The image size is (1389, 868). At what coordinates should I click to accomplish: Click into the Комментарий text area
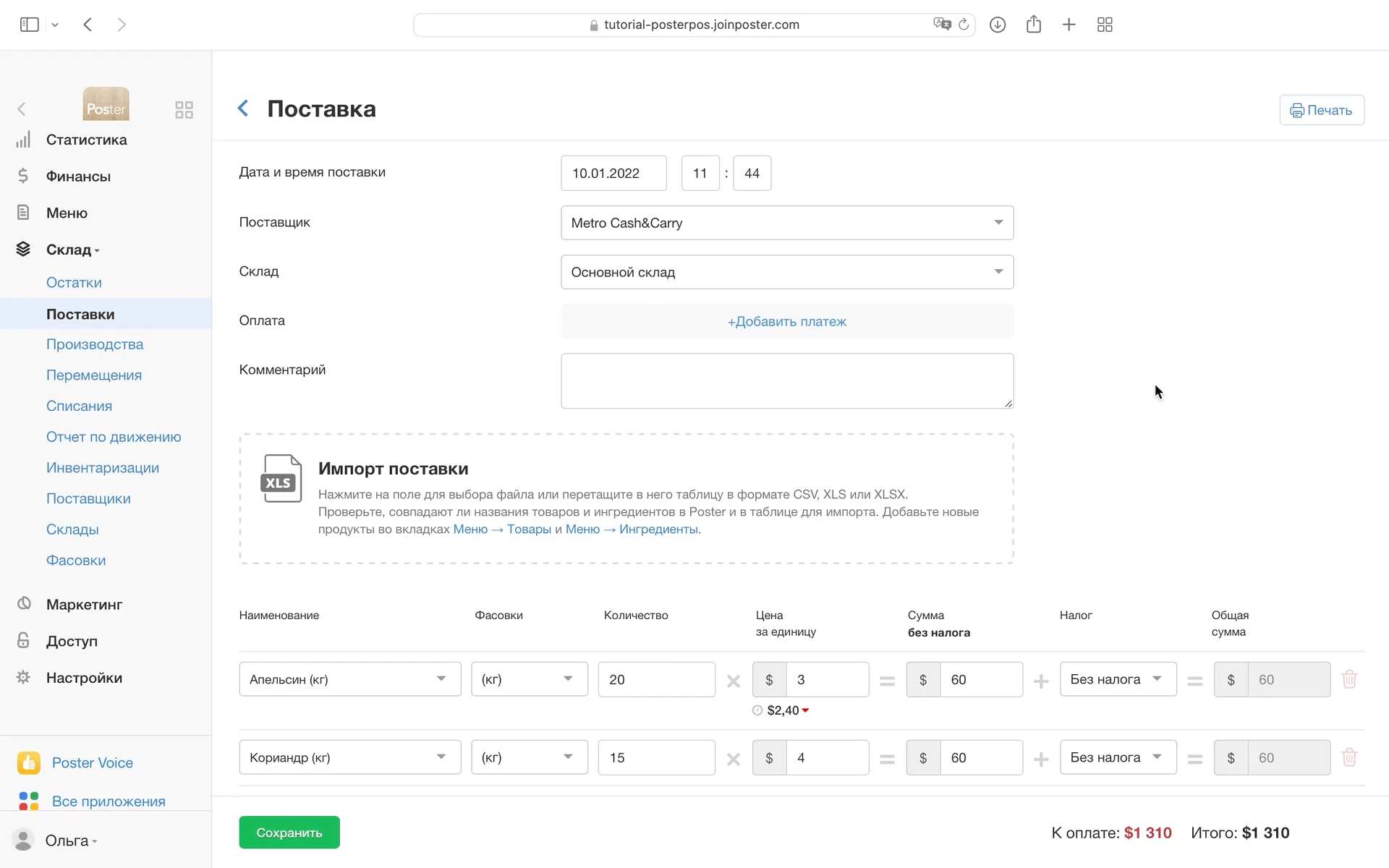[786, 380]
